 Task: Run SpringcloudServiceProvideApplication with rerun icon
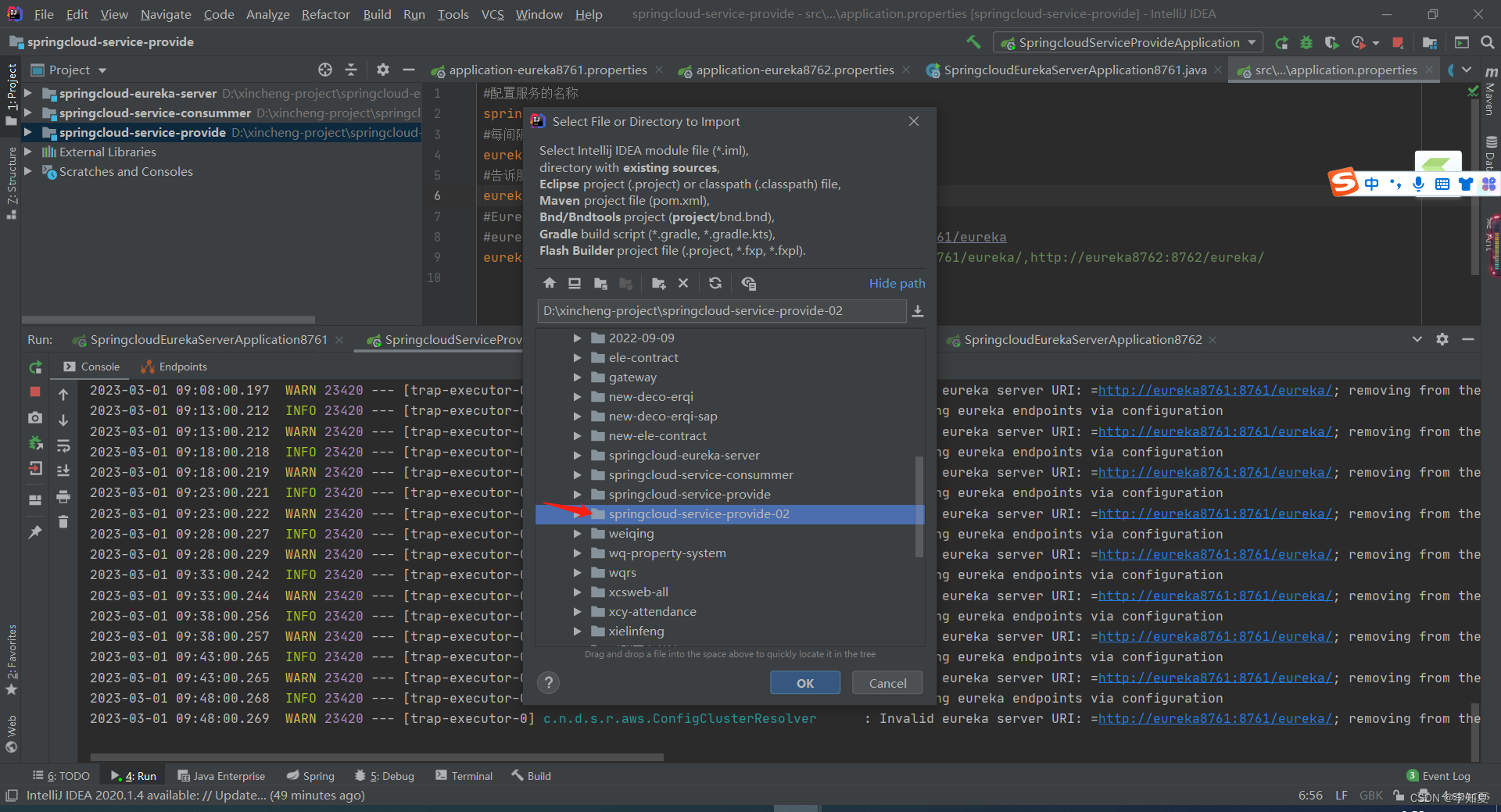pyautogui.click(x=1281, y=42)
